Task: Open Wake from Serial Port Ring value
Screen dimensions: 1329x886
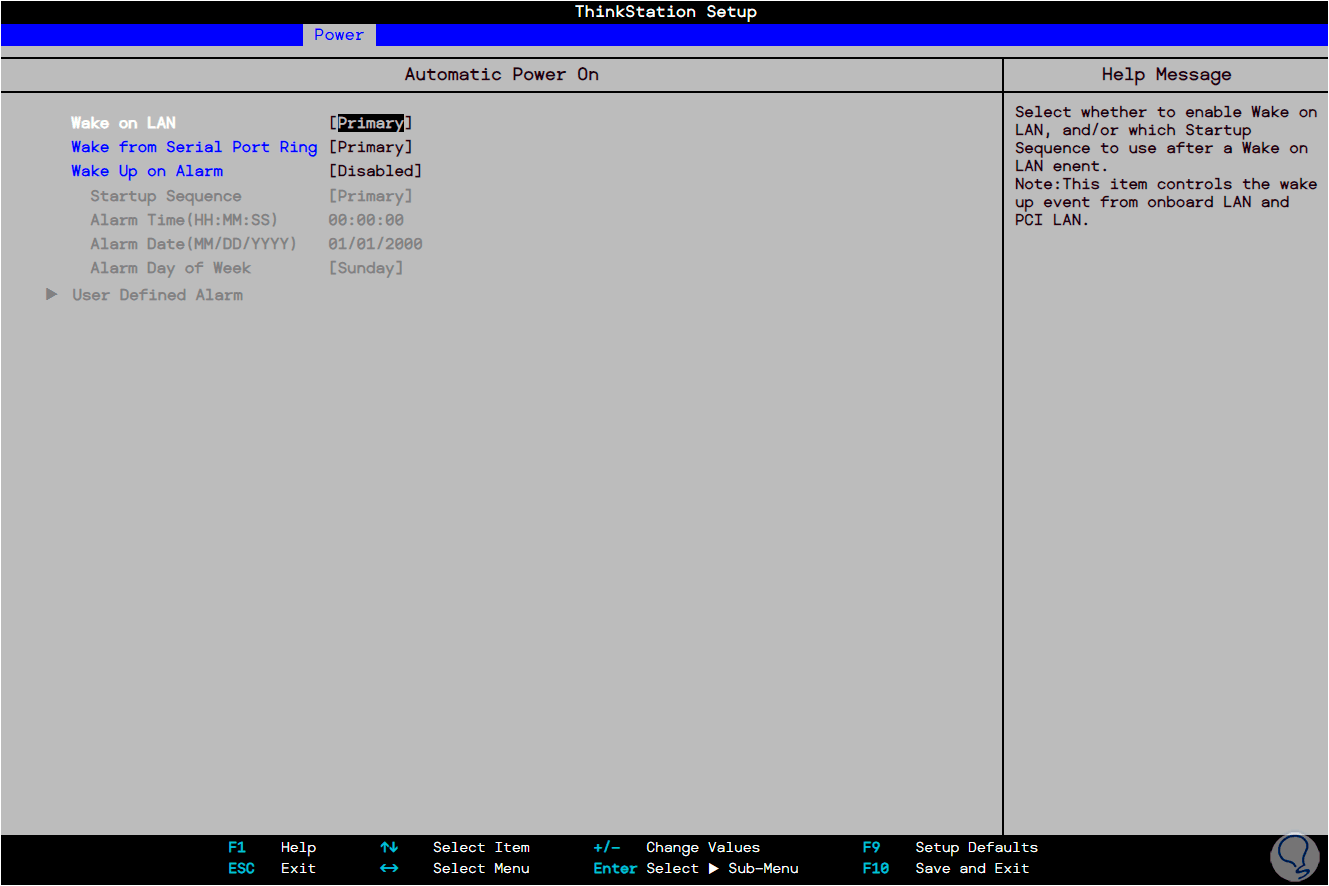Action: click(371, 147)
